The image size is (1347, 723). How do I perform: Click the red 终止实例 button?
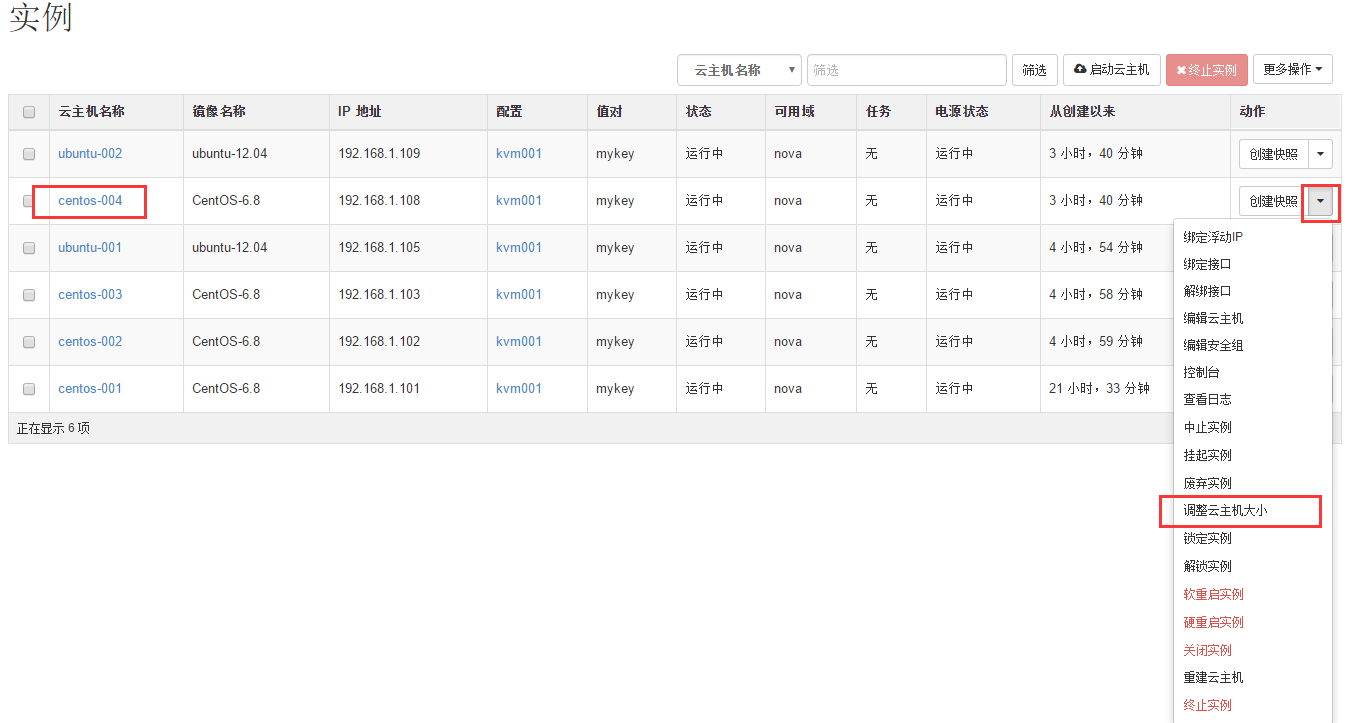click(x=1207, y=70)
